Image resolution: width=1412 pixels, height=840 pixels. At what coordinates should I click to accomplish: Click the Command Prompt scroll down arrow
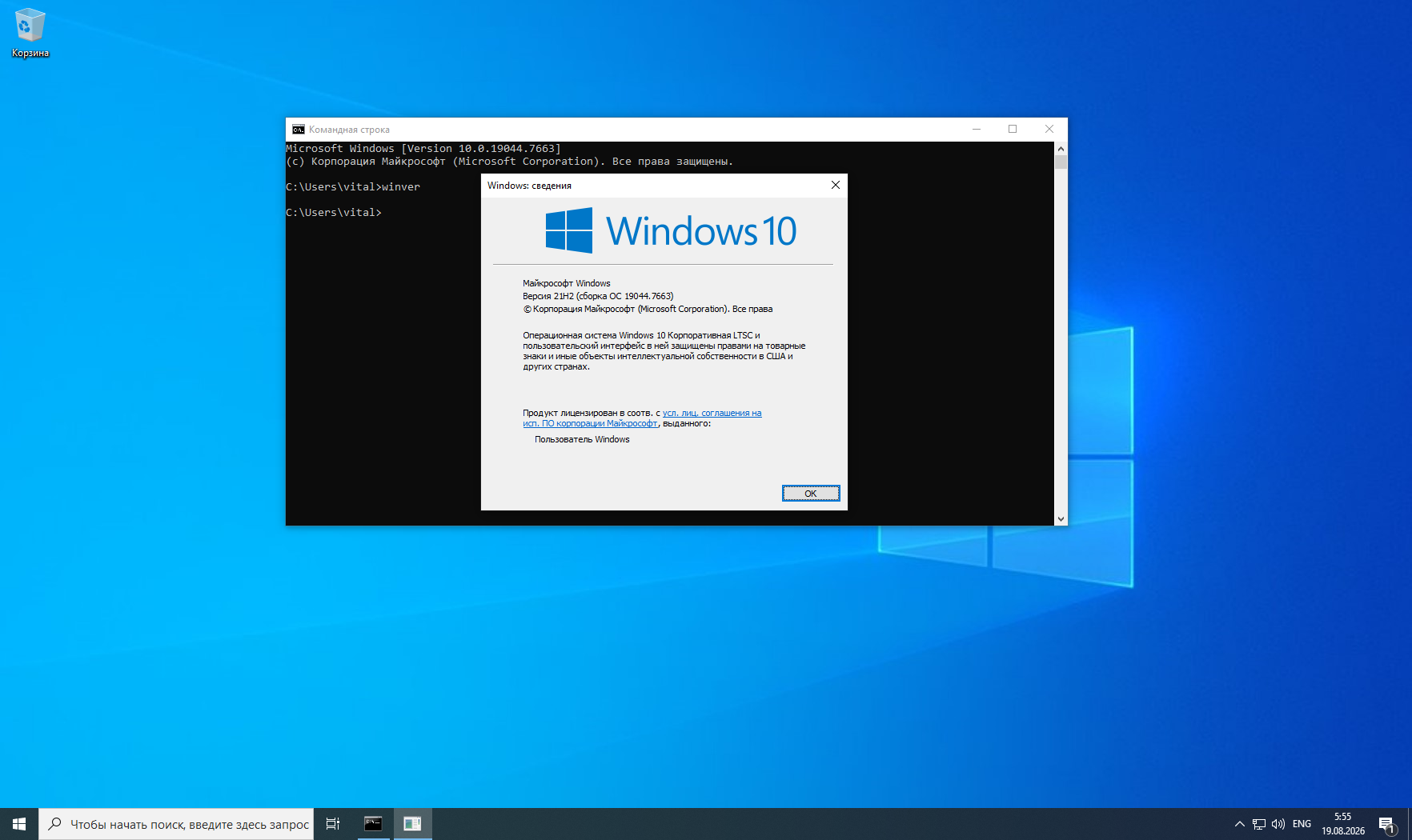(x=1061, y=519)
